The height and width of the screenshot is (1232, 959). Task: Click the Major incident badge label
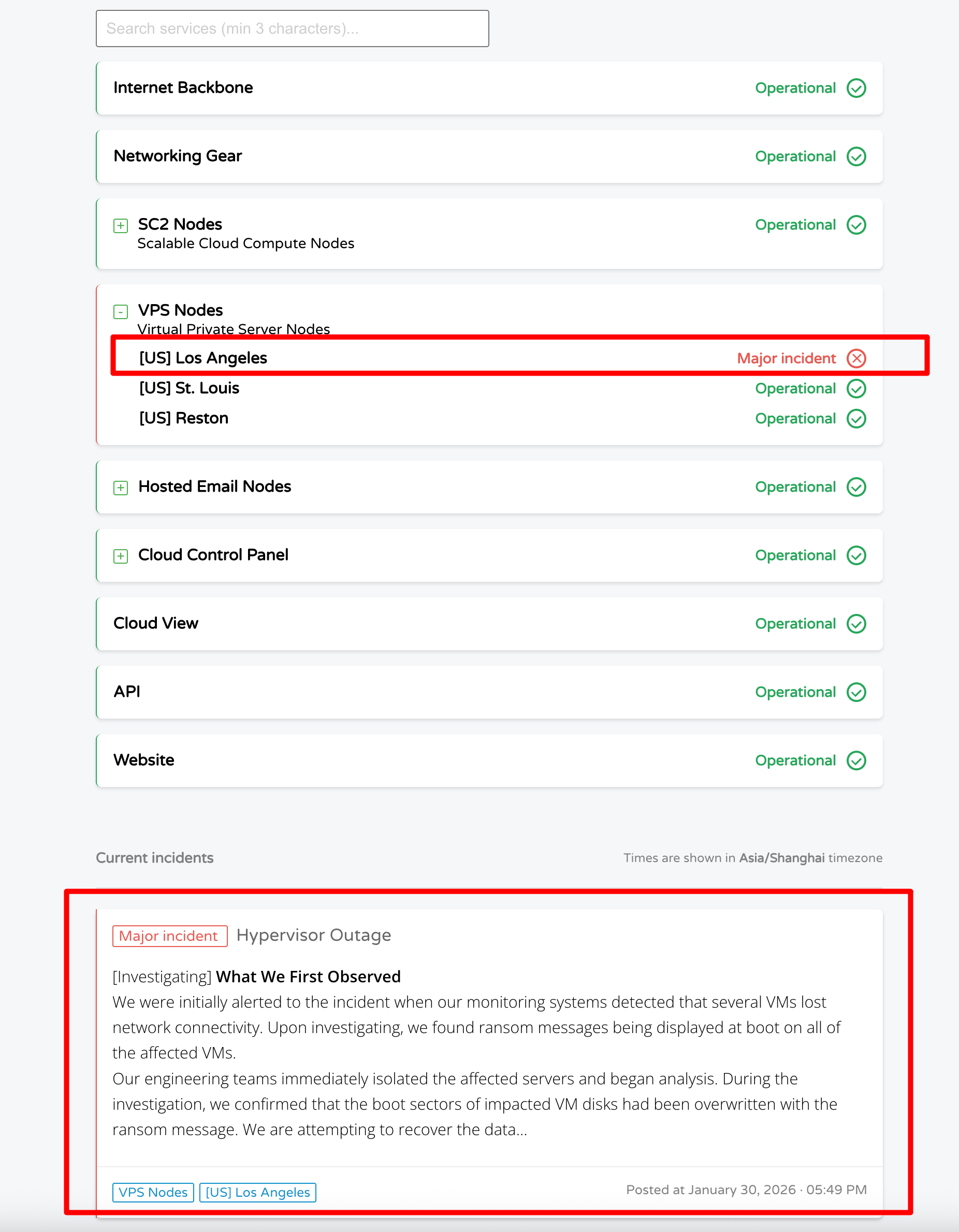pos(169,936)
